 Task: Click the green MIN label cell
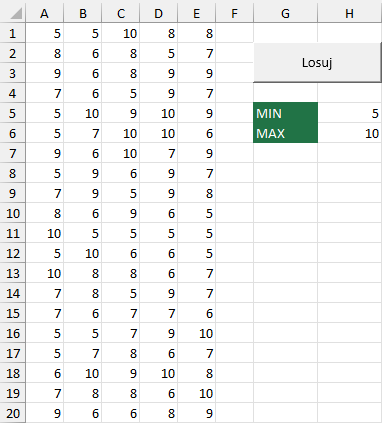pyautogui.click(x=285, y=113)
